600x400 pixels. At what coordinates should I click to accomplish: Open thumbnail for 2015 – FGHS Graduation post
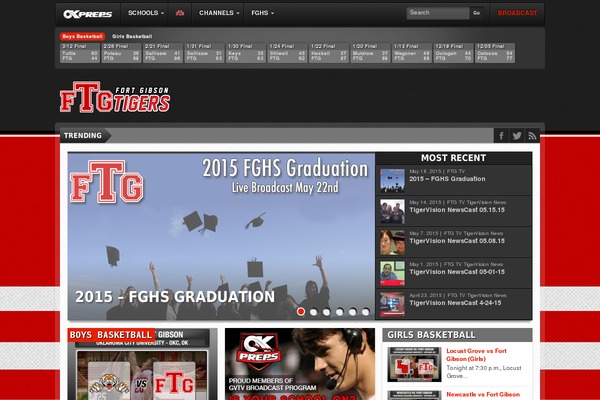tap(392, 180)
